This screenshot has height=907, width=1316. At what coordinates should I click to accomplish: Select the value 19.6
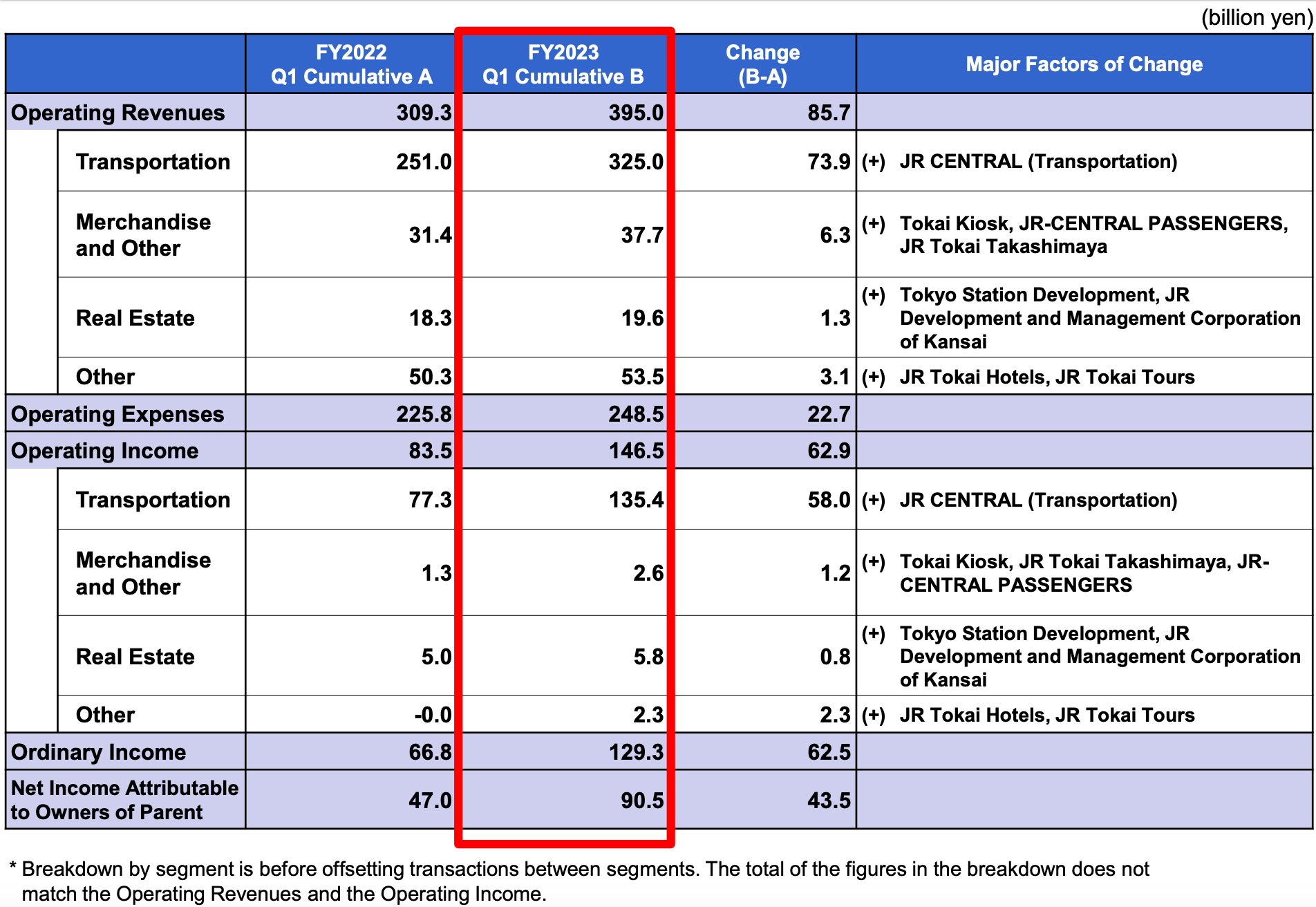click(x=642, y=318)
